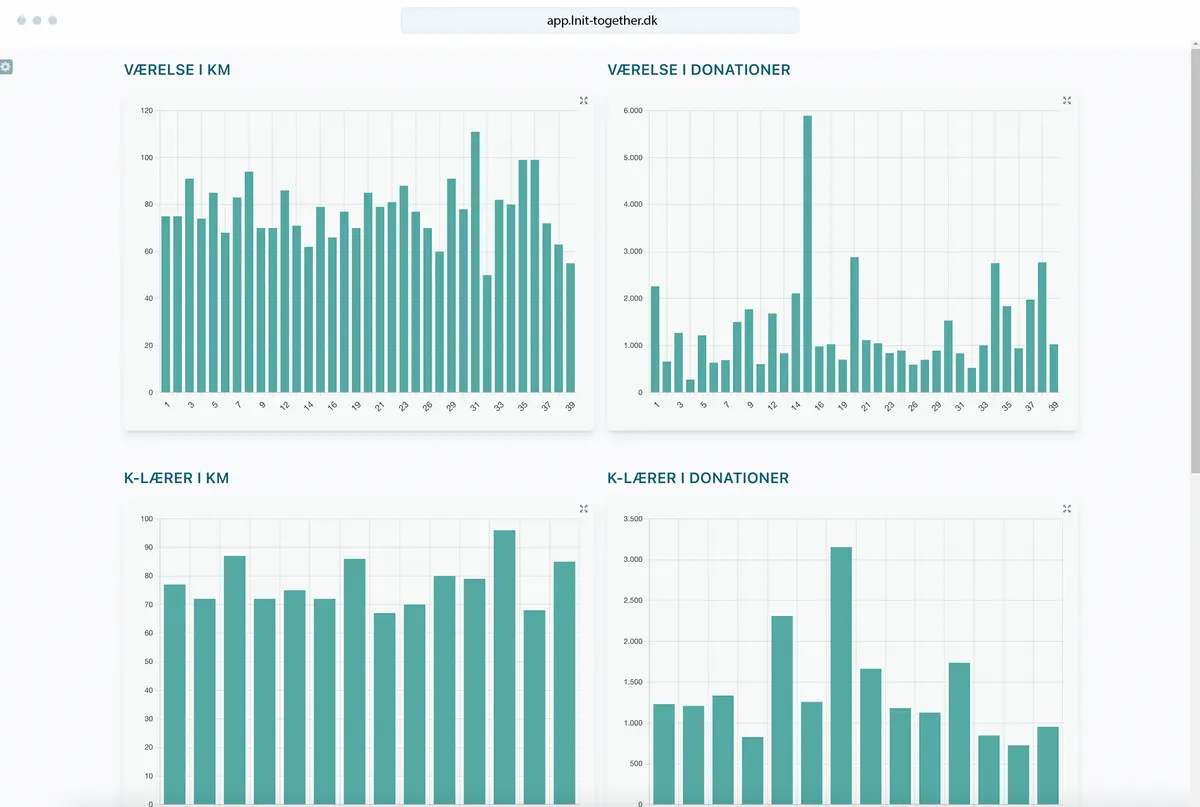Click the "3.500" axis label
The image size is (1200, 807).
click(x=632, y=519)
